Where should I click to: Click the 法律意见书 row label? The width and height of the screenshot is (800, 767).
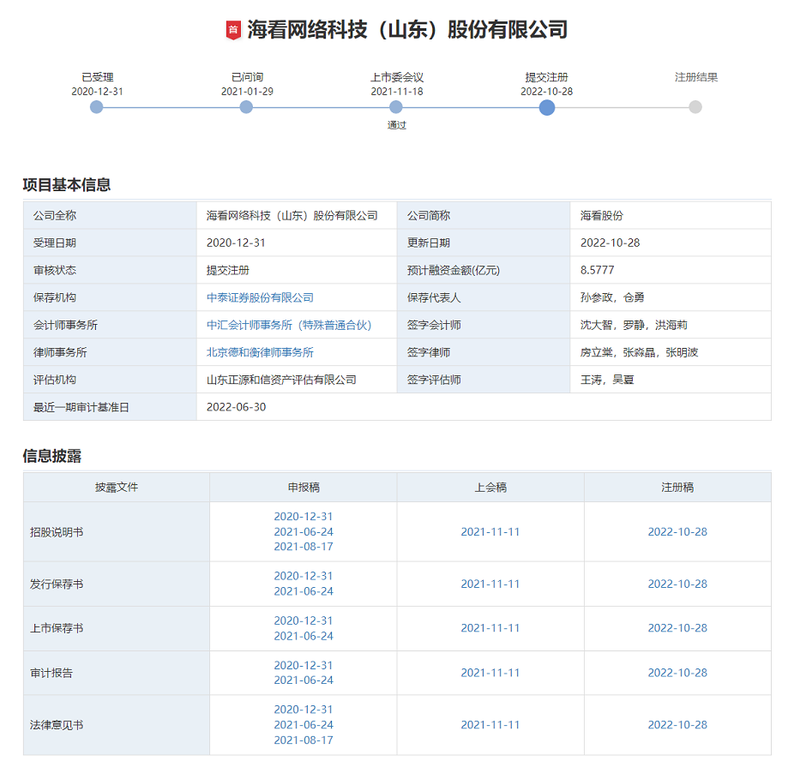pos(57,725)
